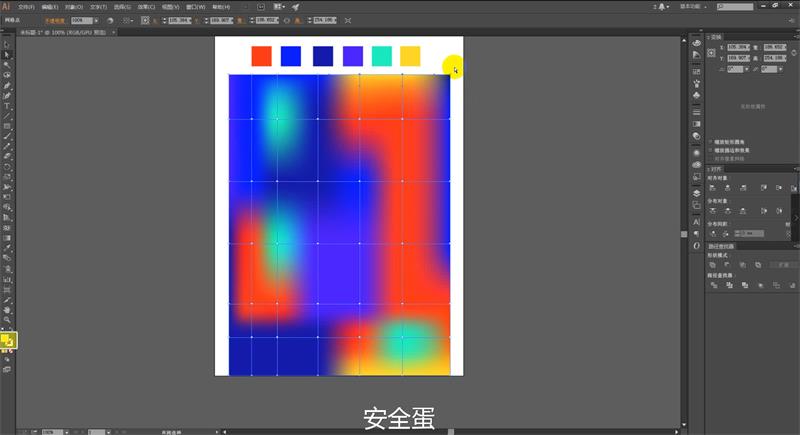This screenshot has height=435, width=800.
Task: Open the OpenType panel icon in dock
Action: (696, 246)
